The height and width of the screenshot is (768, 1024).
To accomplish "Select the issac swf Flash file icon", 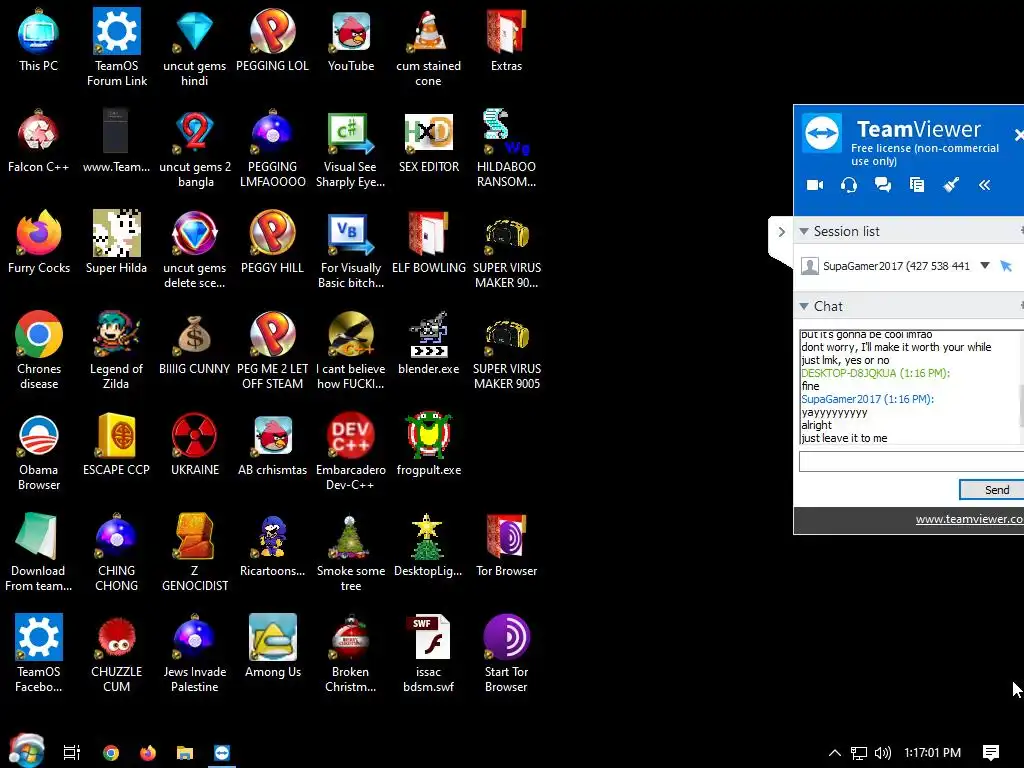I will click(428, 654).
